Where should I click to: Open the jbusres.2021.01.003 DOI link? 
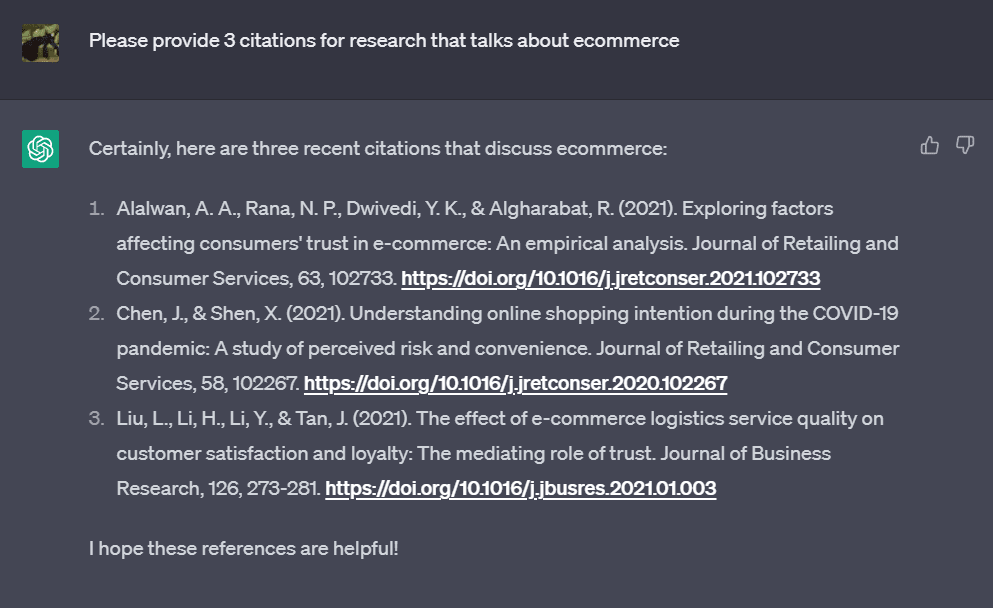point(520,488)
